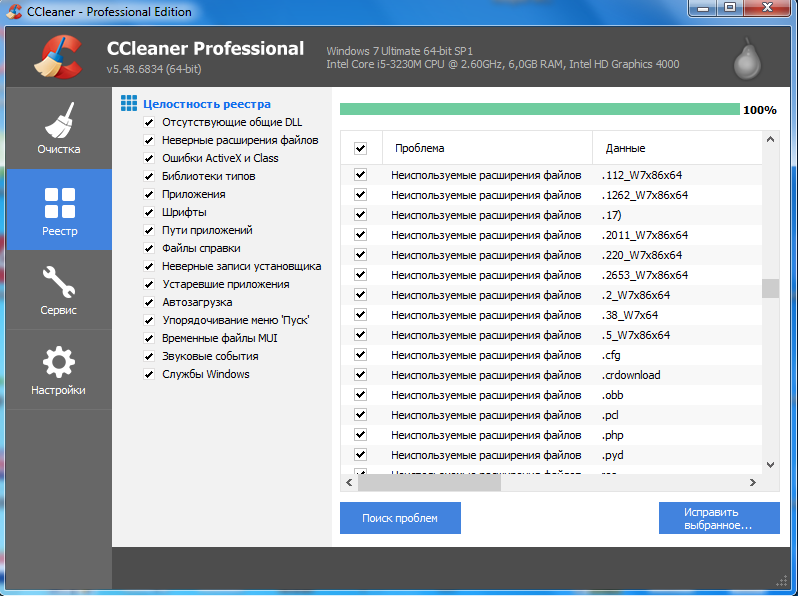Uncheck the .1262_W7x86x64 result row
The height and width of the screenshot is (596, 798).
pos(360,194)
